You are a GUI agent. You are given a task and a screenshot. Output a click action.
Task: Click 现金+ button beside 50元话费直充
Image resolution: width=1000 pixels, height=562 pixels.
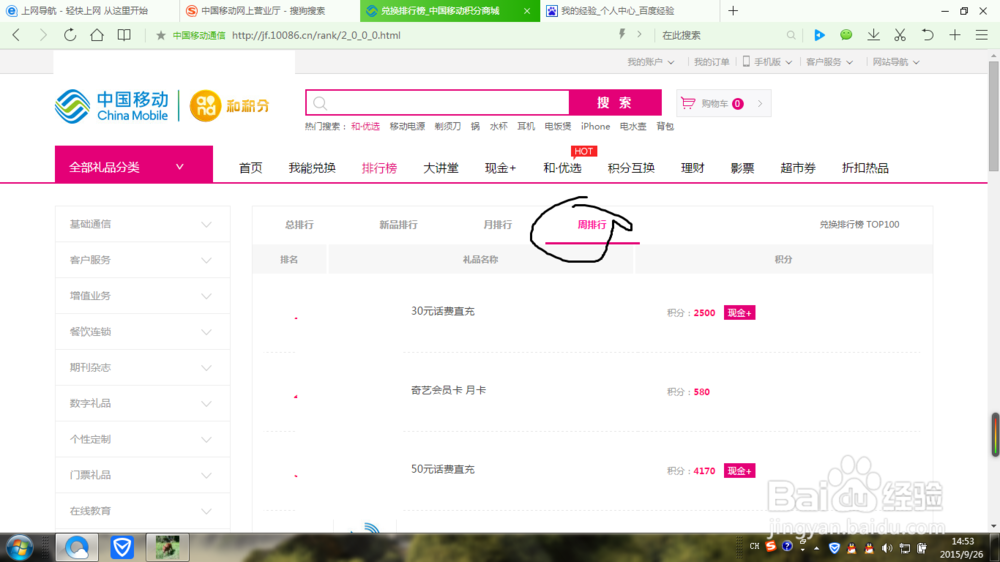click(x=739, y=471)
